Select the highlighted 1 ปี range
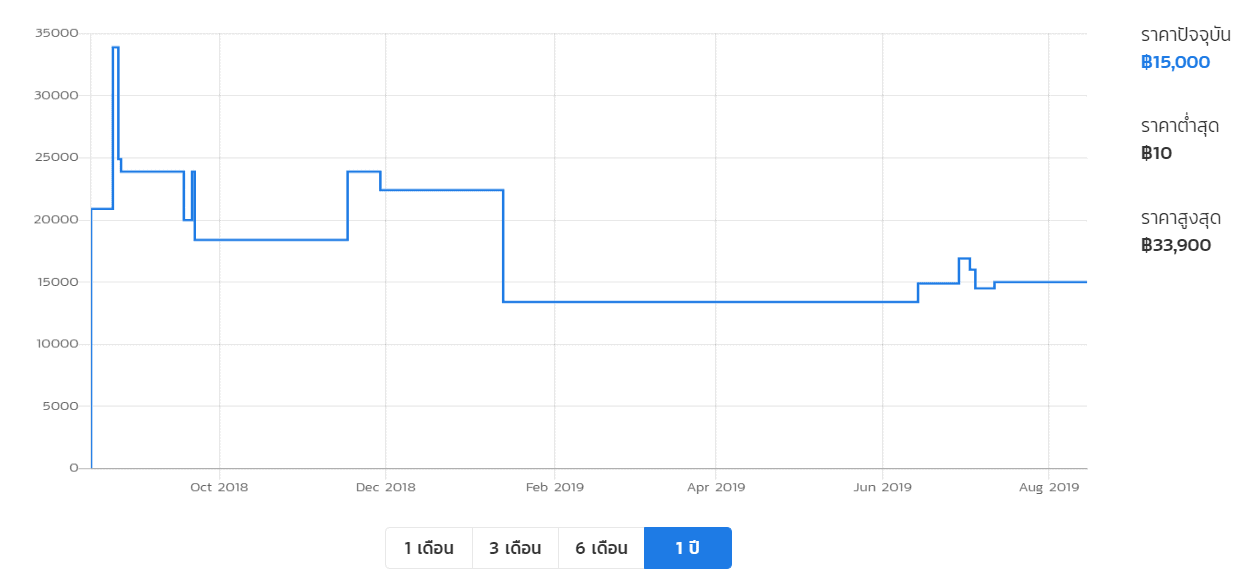This screenshot has width=1259, height=586. tap(688, 548)
